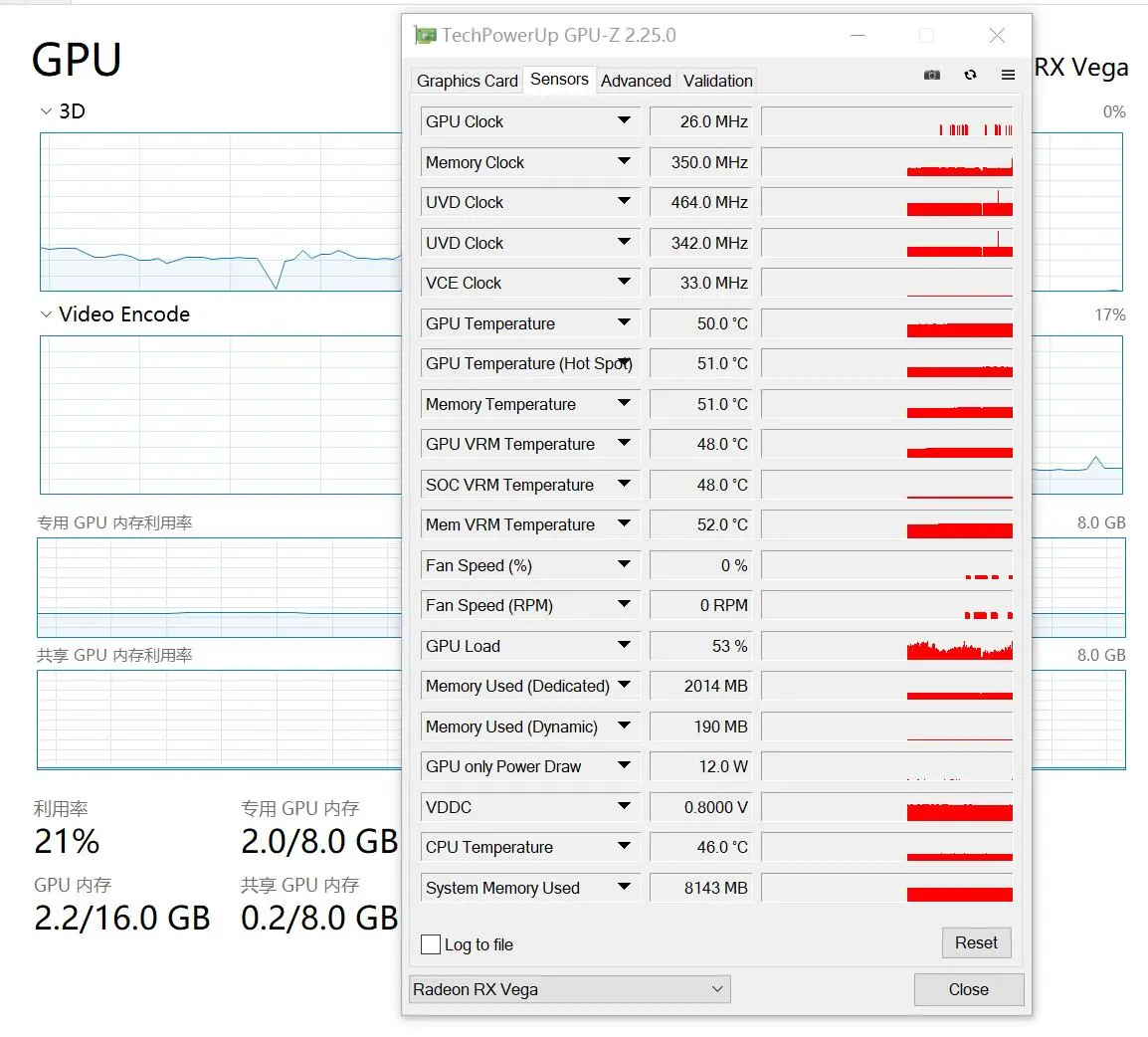The width and height of the screenshot is (1148, 1037).
Task: Click the GPU Load history graph
Action: (x=887, y=646)
